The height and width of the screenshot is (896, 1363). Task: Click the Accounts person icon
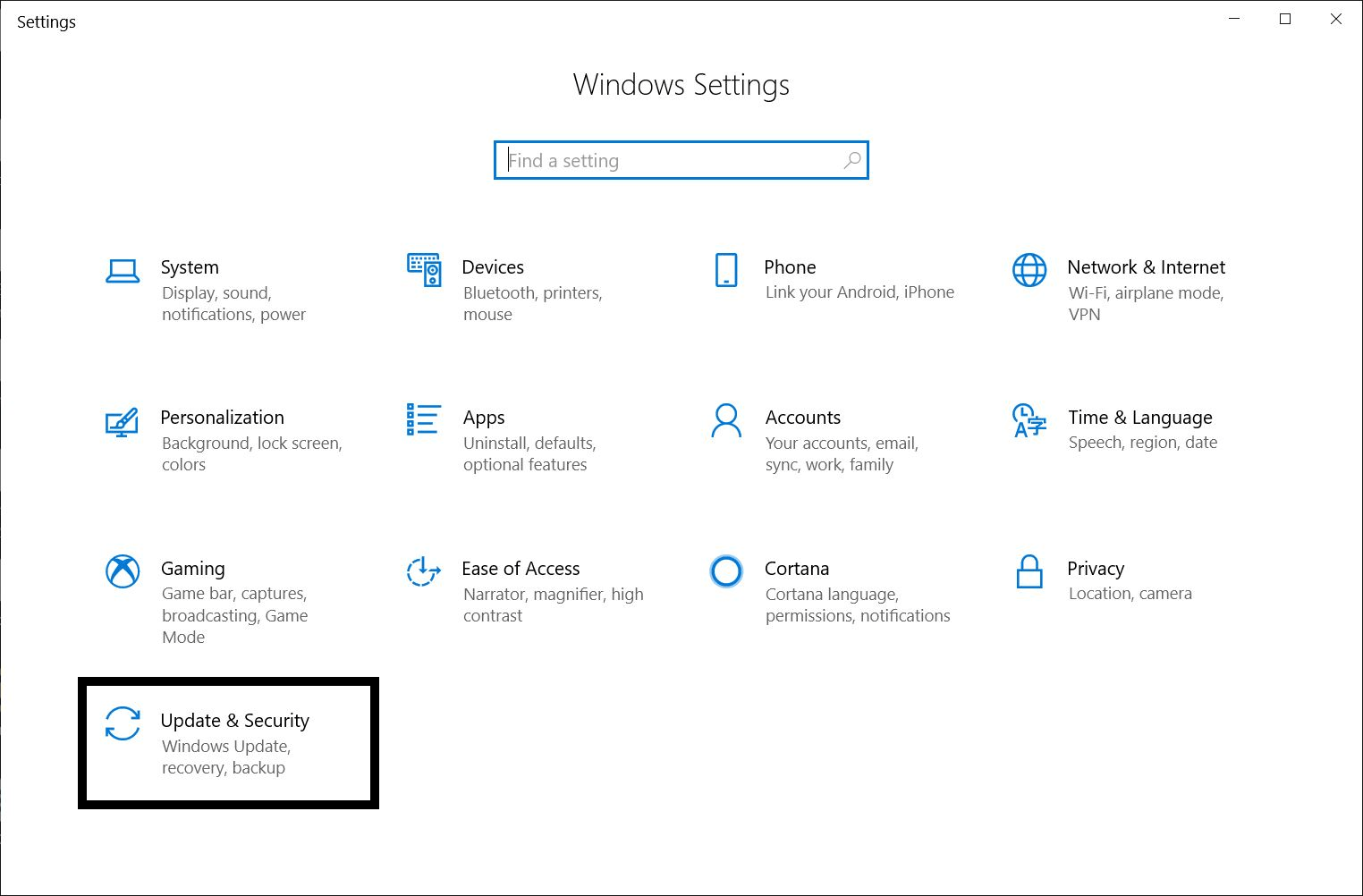pyautogui.click(x=726, y=418)
